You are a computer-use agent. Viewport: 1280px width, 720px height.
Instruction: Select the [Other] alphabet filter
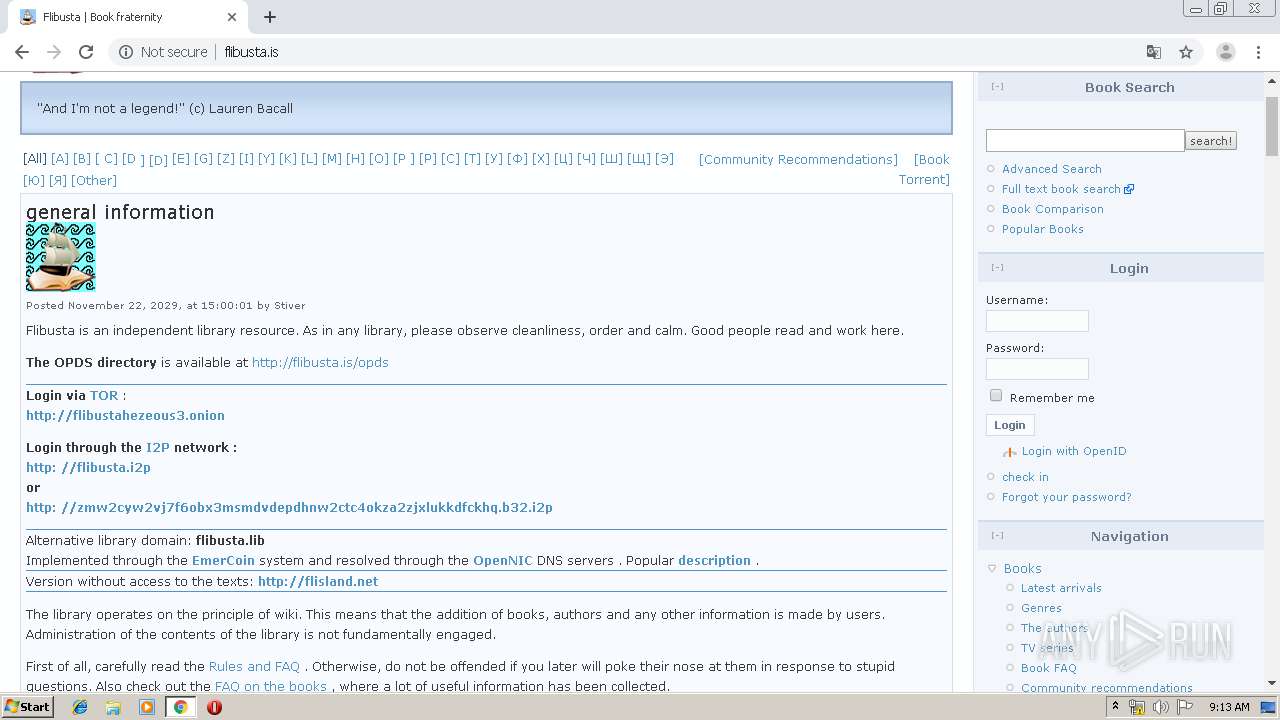(94, 180)
